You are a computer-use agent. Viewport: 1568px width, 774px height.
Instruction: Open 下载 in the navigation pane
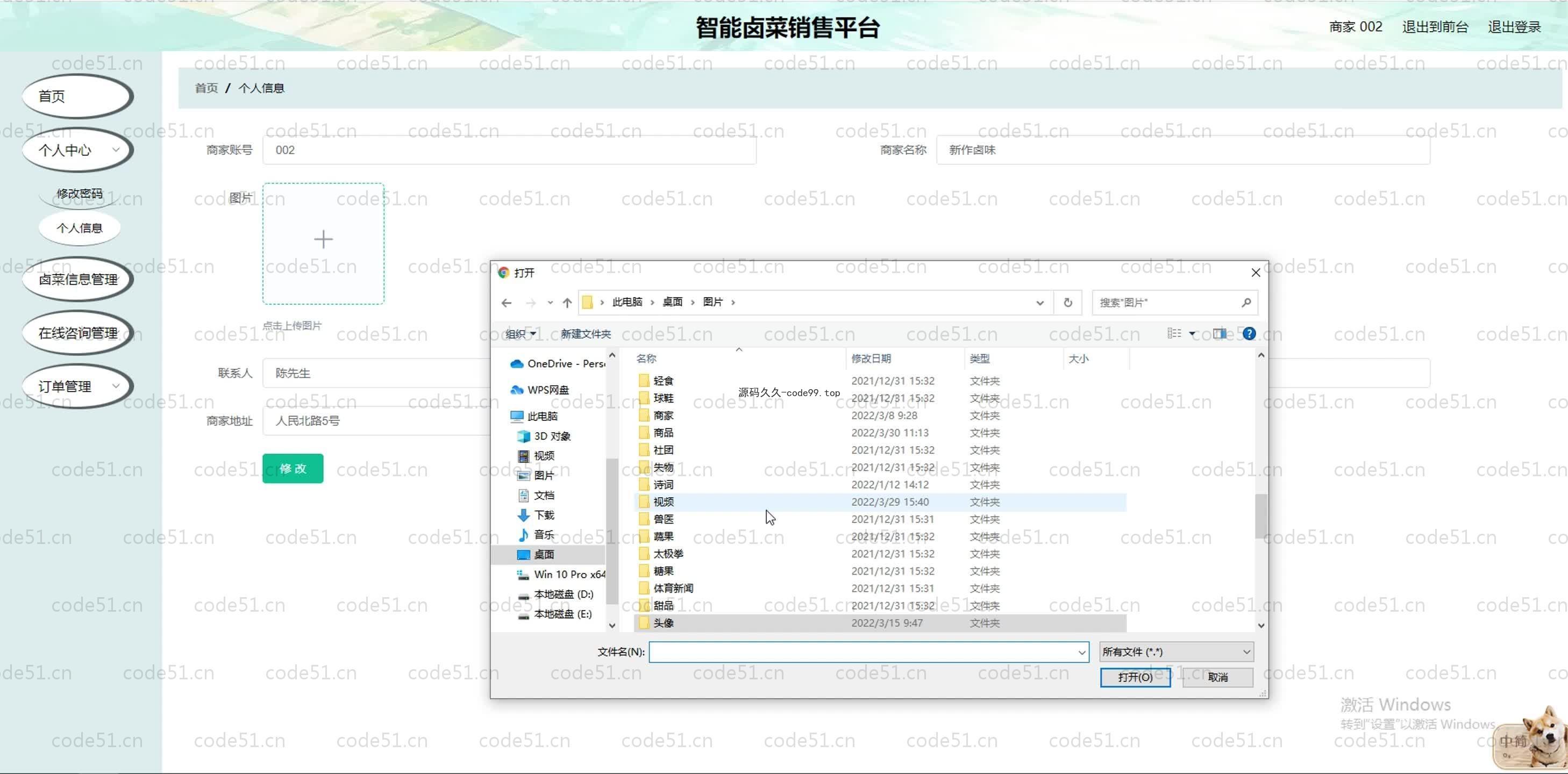[536, 515]
